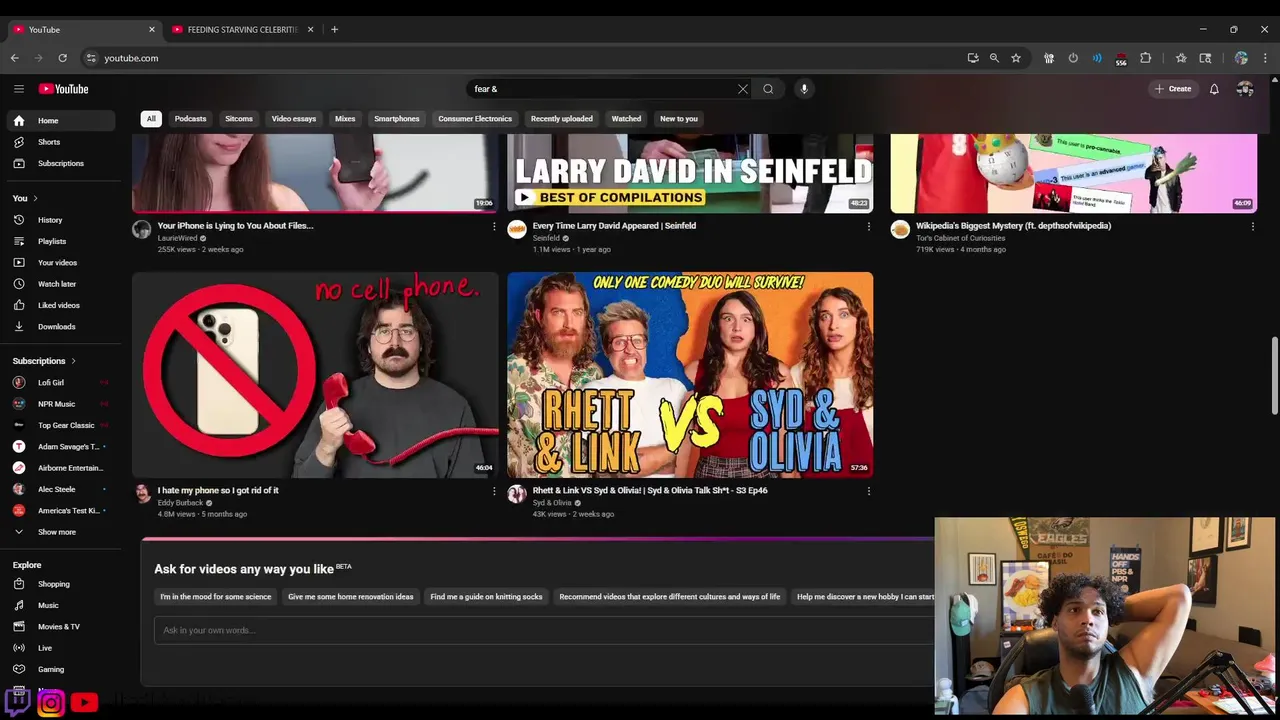Open the Chrome three-dot menu
Screen dimensions: 1280x720
tap(1265, 58)
